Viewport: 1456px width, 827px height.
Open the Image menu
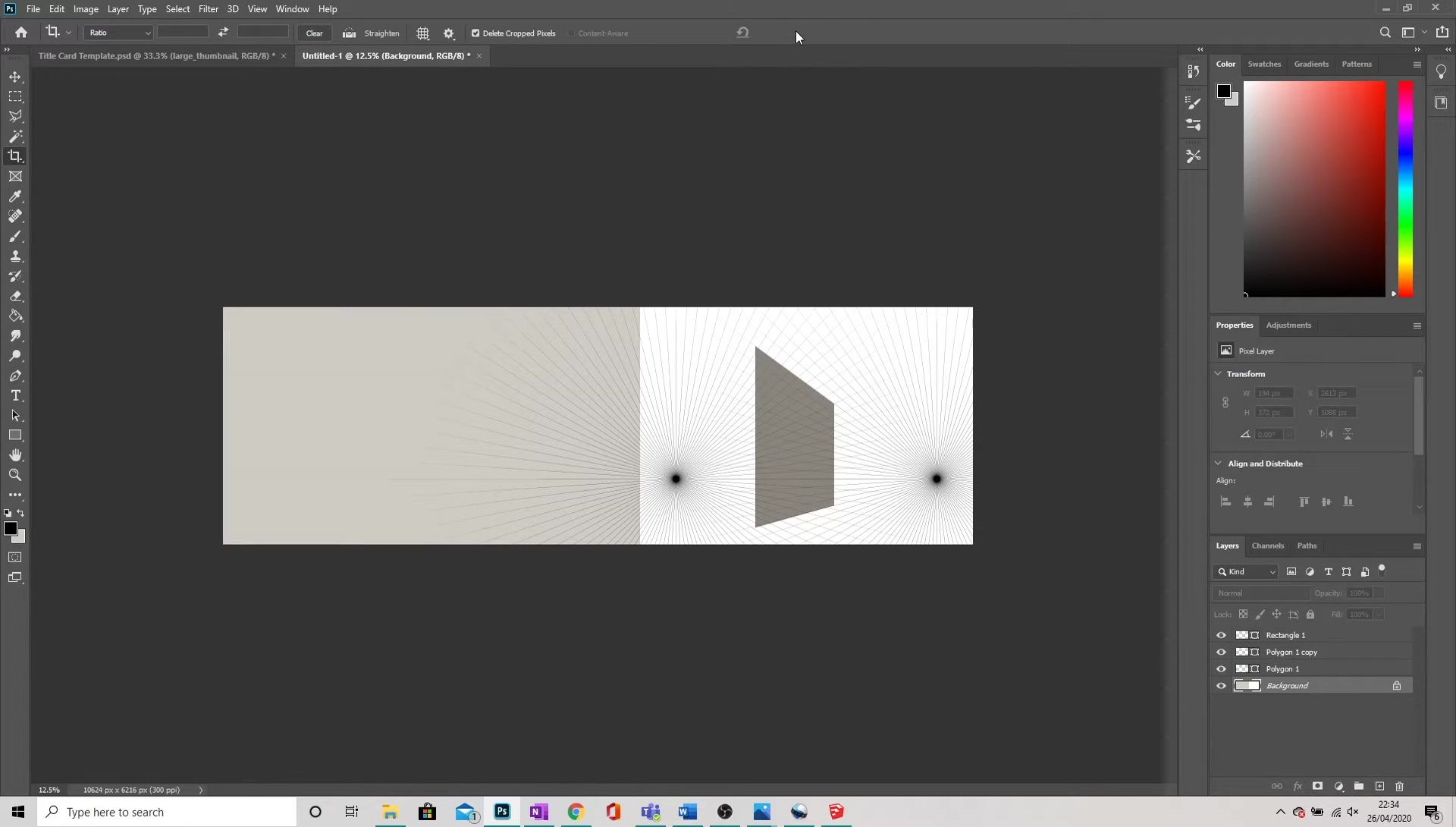click(x=86, y=9)
